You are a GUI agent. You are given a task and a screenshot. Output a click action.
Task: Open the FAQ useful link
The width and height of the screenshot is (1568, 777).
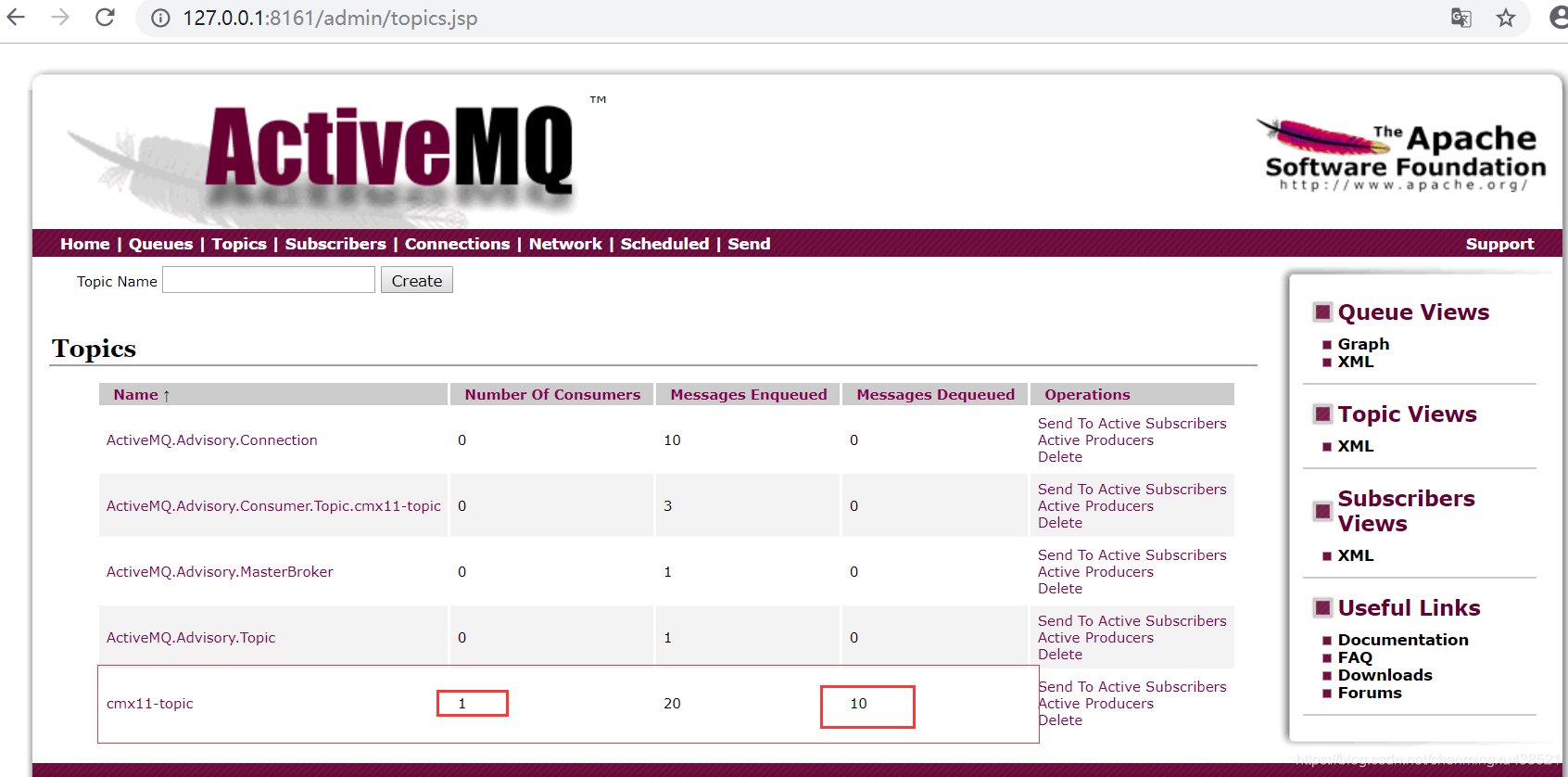tap(1355, 657)
